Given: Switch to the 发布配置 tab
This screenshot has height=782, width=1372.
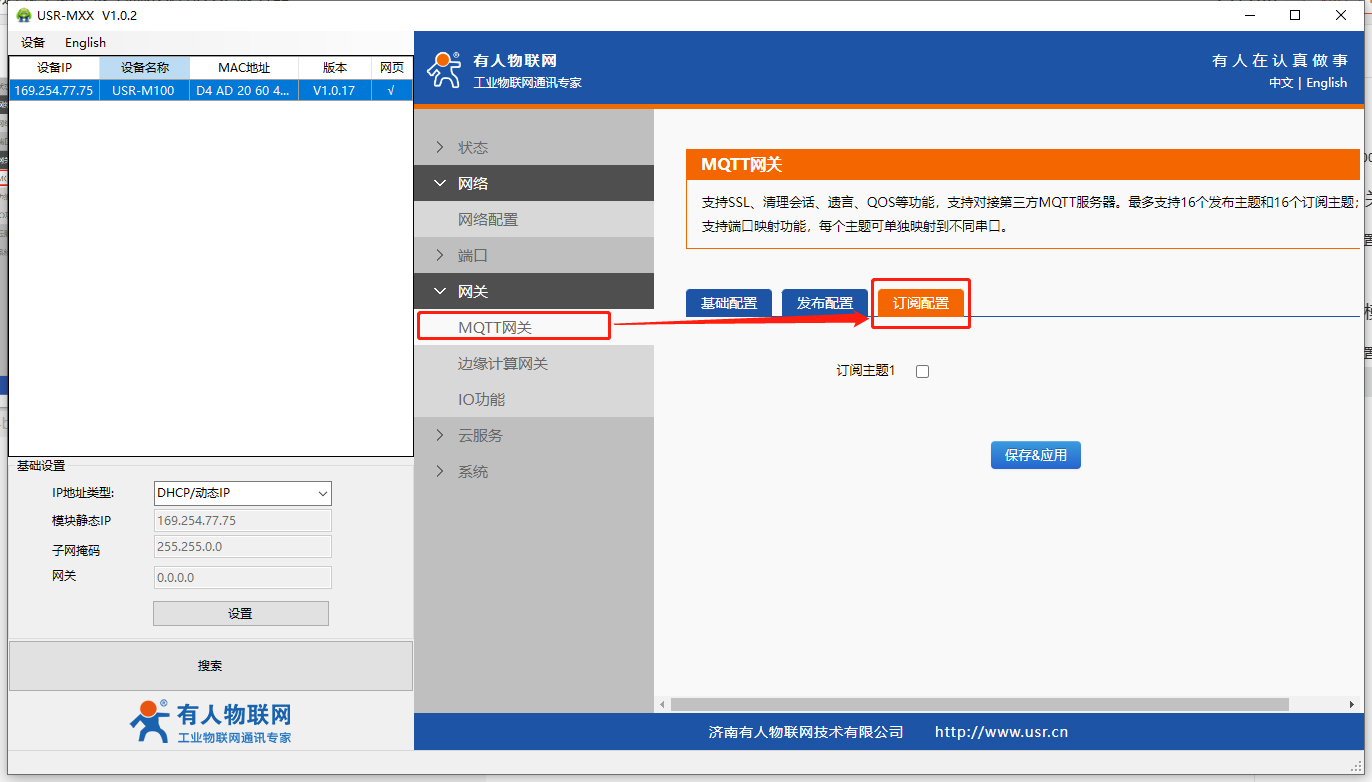Looking at the screenshot, I should point(825,303).
